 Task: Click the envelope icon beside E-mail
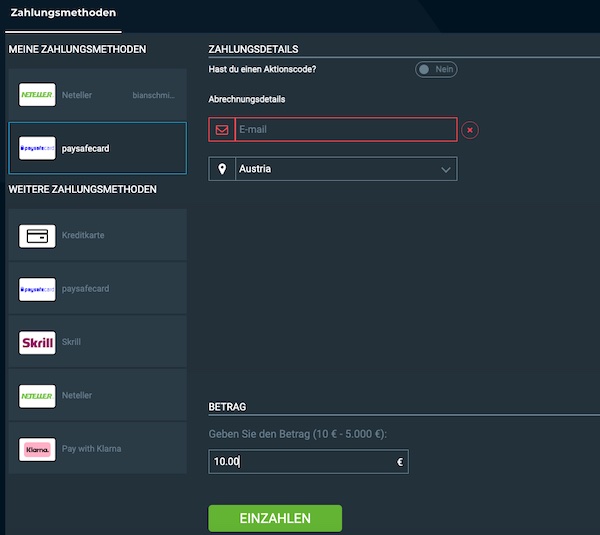[222, 130]
